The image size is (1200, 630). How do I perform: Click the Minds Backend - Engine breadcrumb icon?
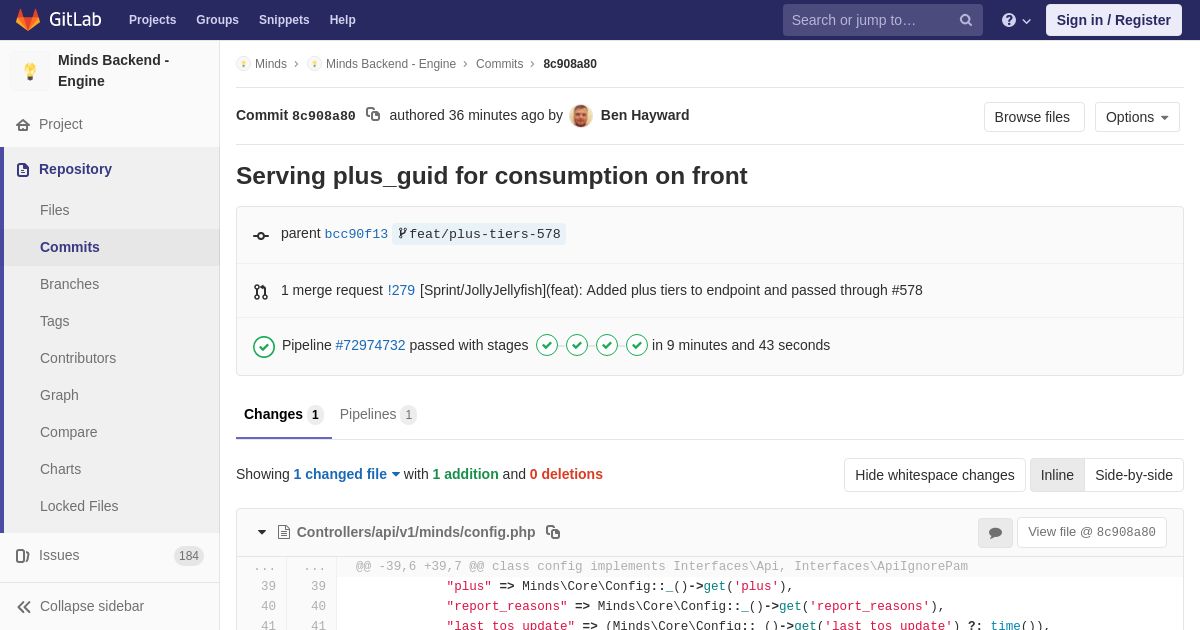pyautogui.click(x=314, y=64)
